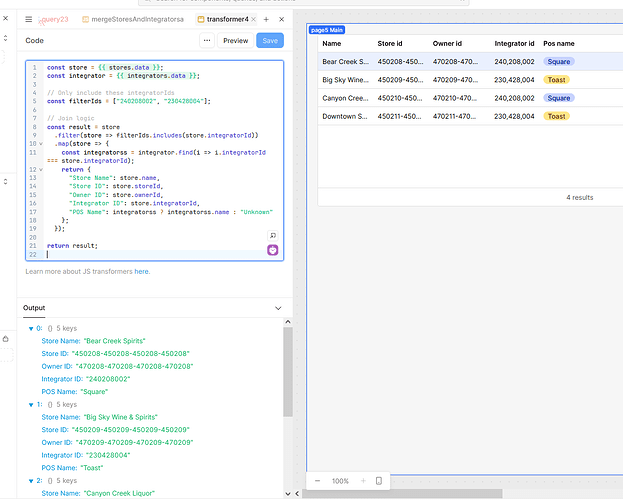Click output value "Bear Creek Spirits"
The width and height of the screenshot is (623, 500).
point(114,341)
